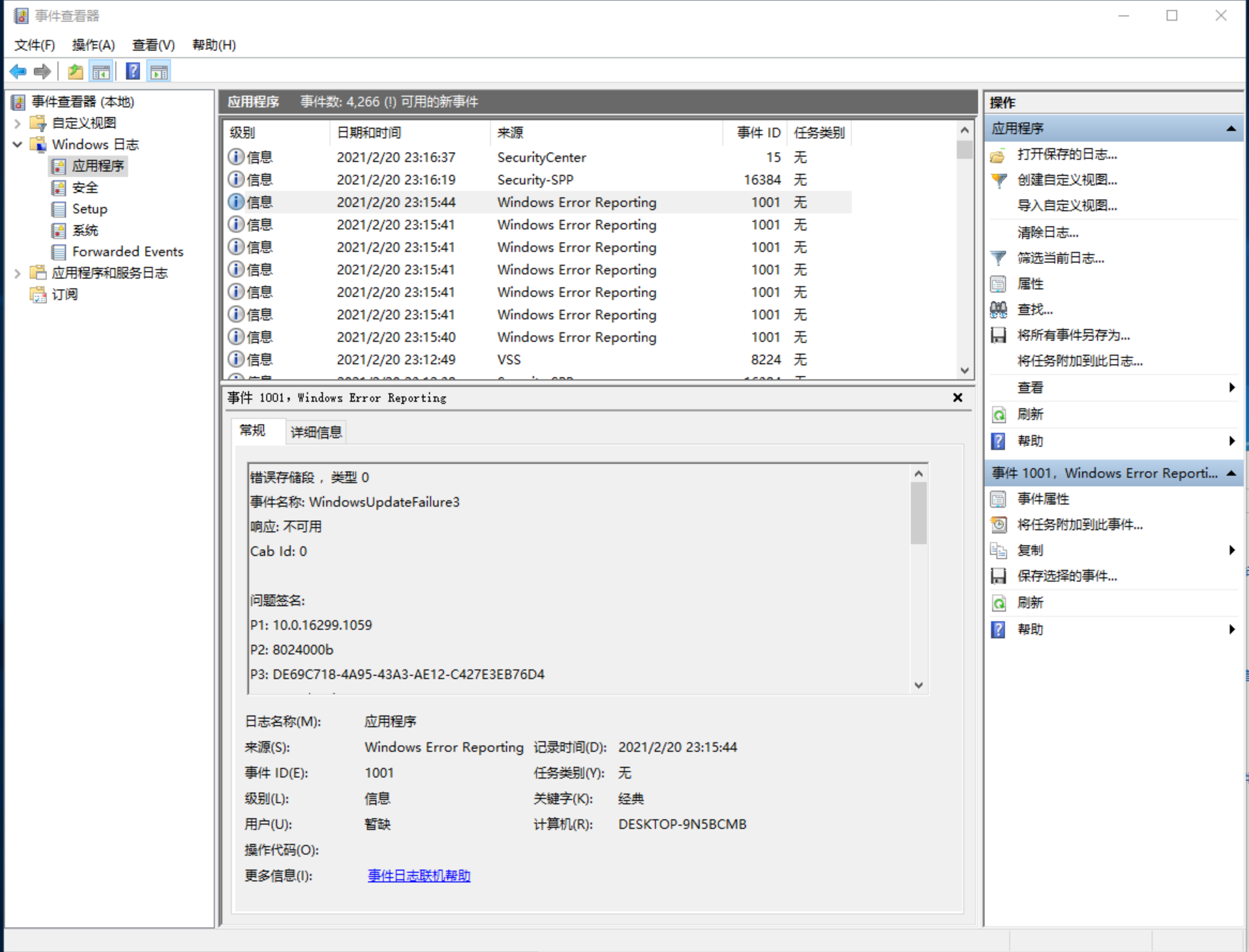This screenshot has width=1249, height=952.
Task: Click the back arrow toolbar icon
Action: pos(18,71)
